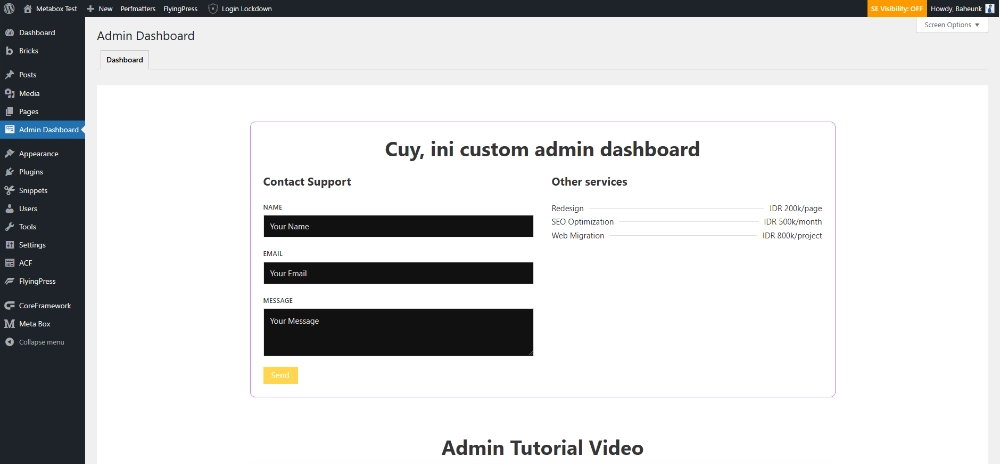Click the Settings sliders icon

10,245
